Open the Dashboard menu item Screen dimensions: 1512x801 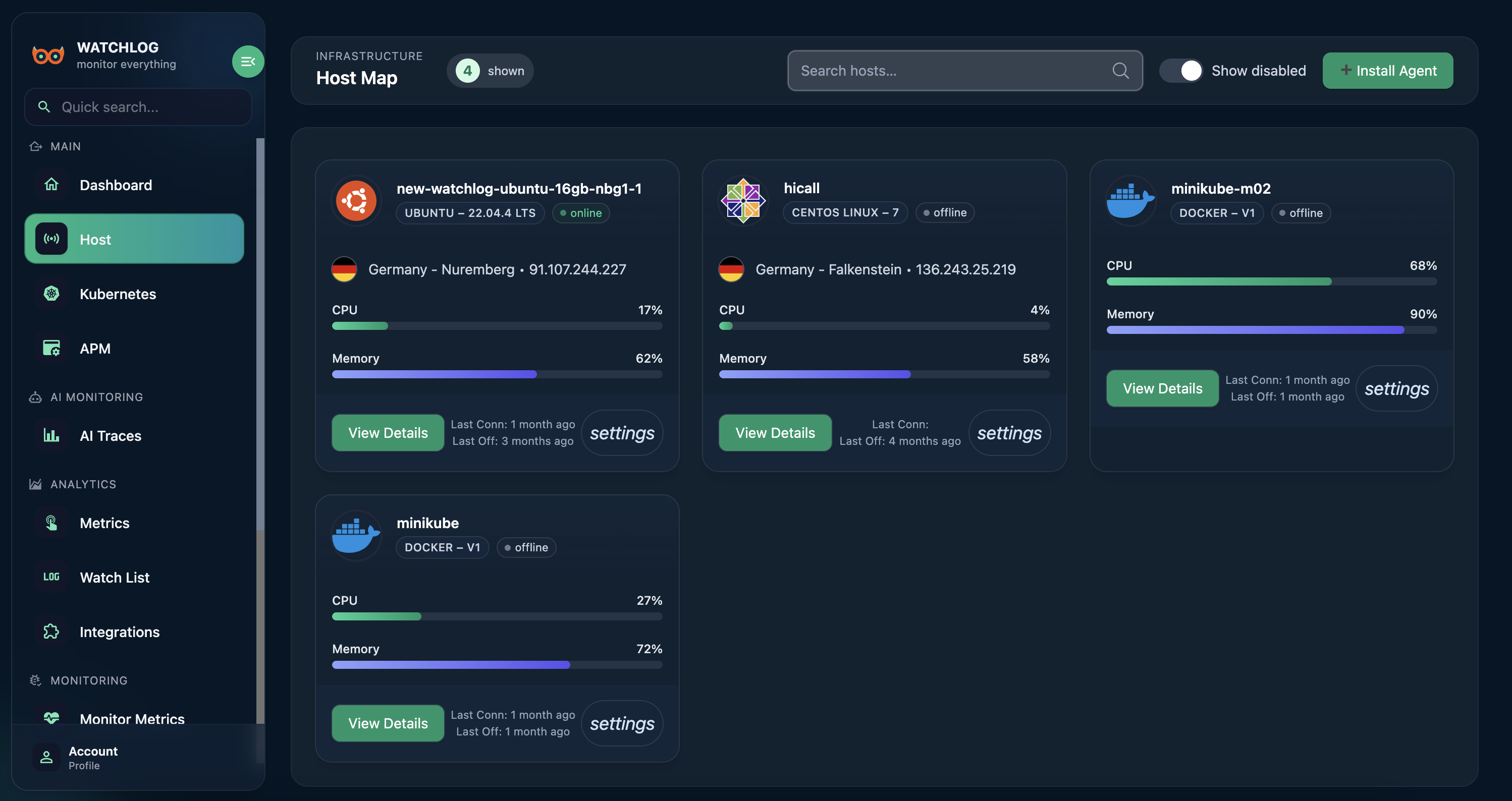(x=134, y=185)
